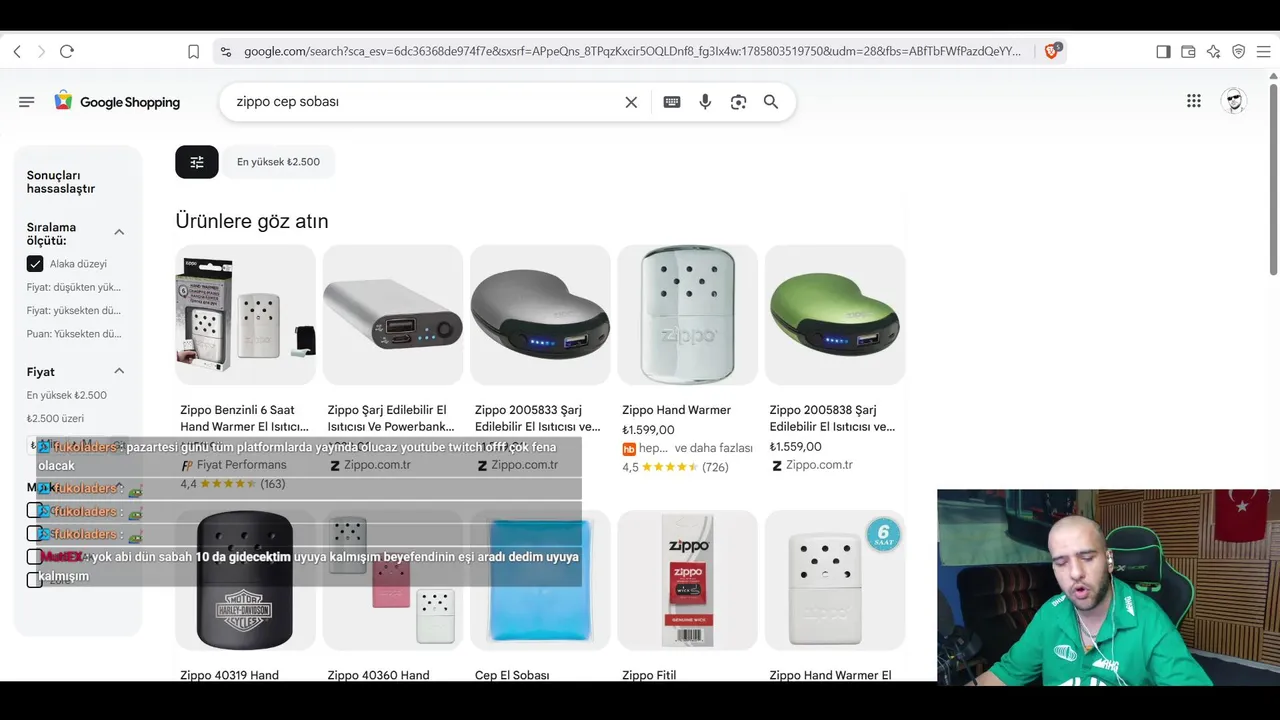This screenshot has height=720, width=1280.
Task: Click the 'Ürünlere göz atın' heading
Action: (x=252, y=221)
